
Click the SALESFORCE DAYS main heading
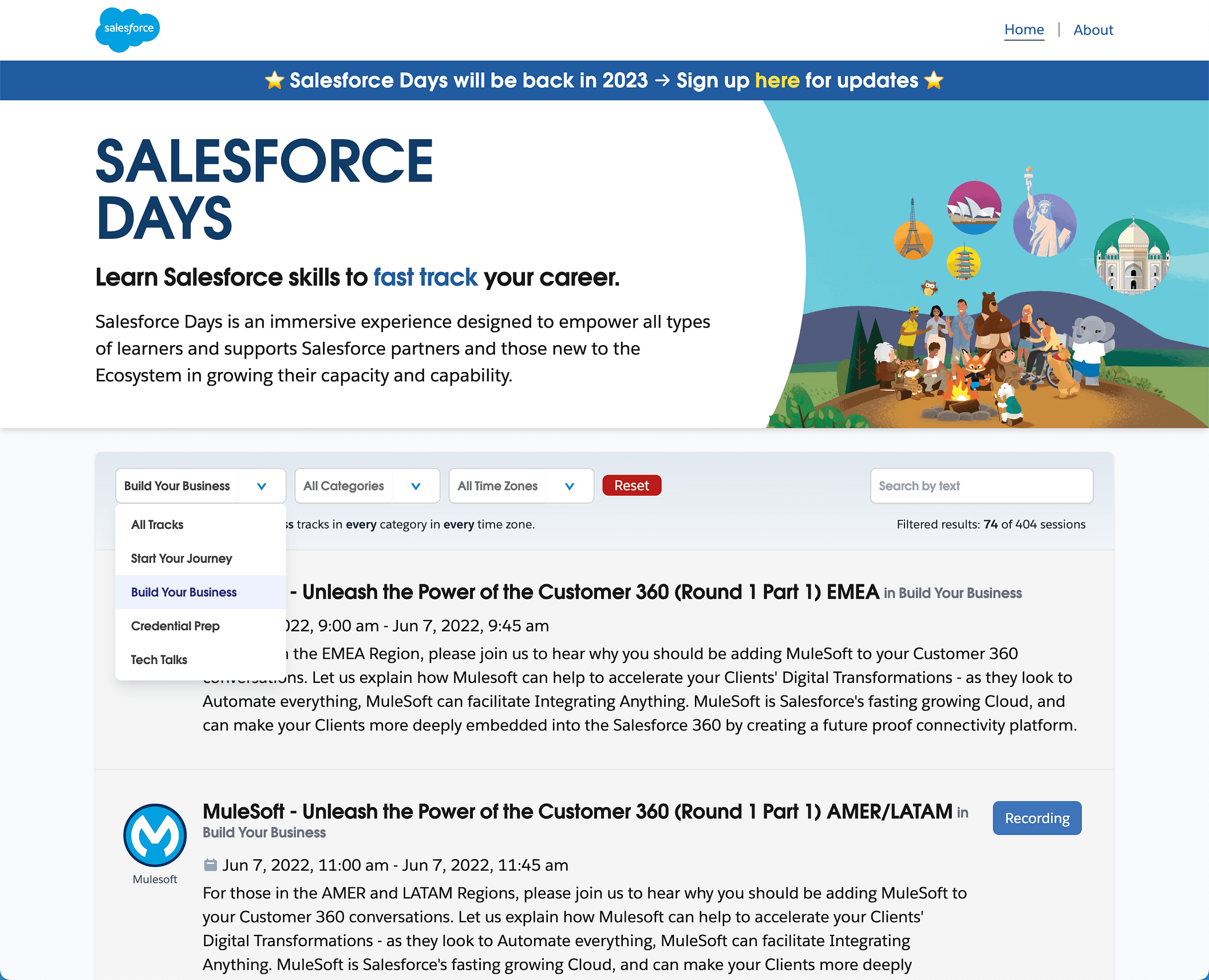pos(264,189)
